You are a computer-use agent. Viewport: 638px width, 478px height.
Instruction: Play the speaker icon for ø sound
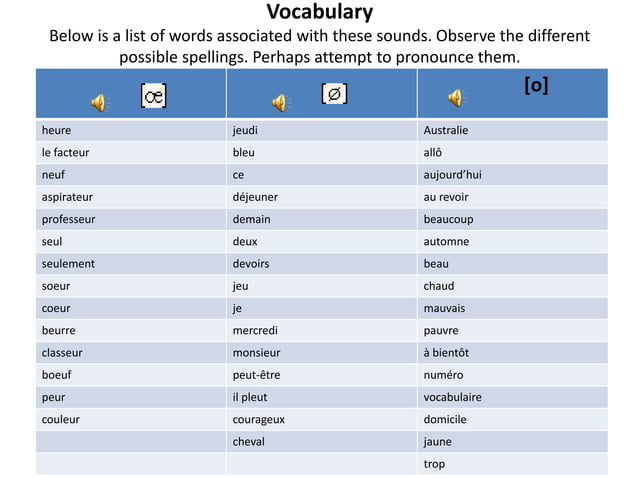[x=279, y=103]
